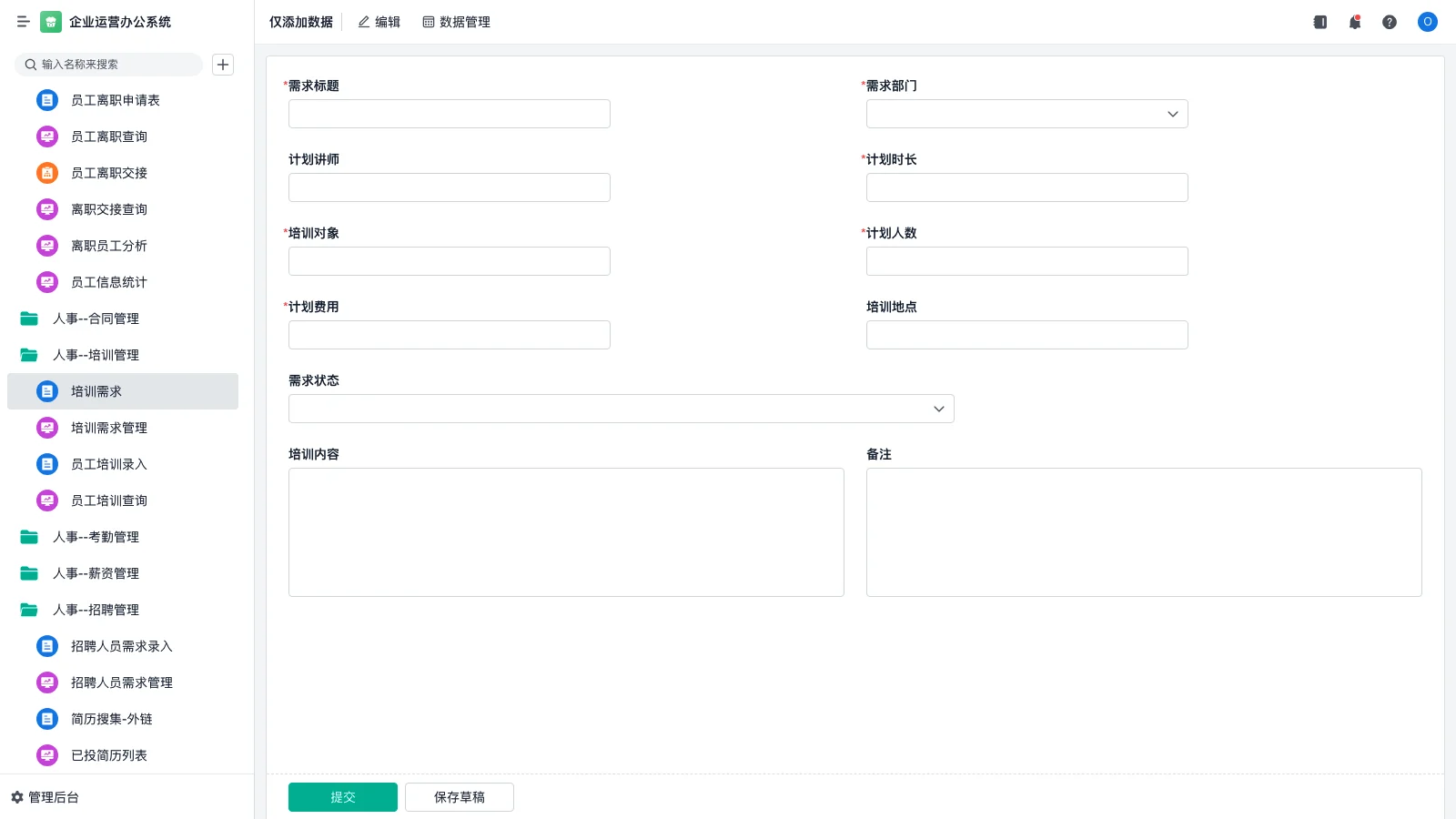Click the green 提交 button
The width and height of the screenshot is (1456, 819).
342,797
